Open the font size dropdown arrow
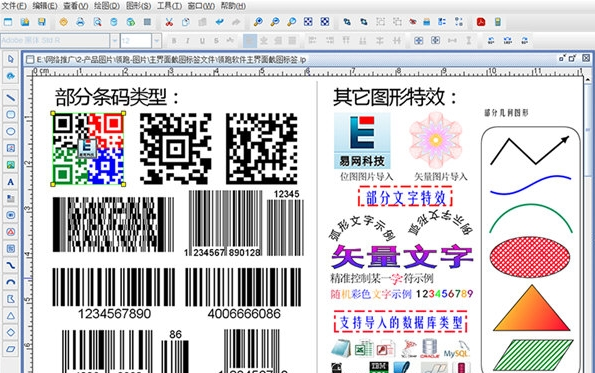Viewport: 595px width, 373px height. pyautogui.click(x=156, y=41)
